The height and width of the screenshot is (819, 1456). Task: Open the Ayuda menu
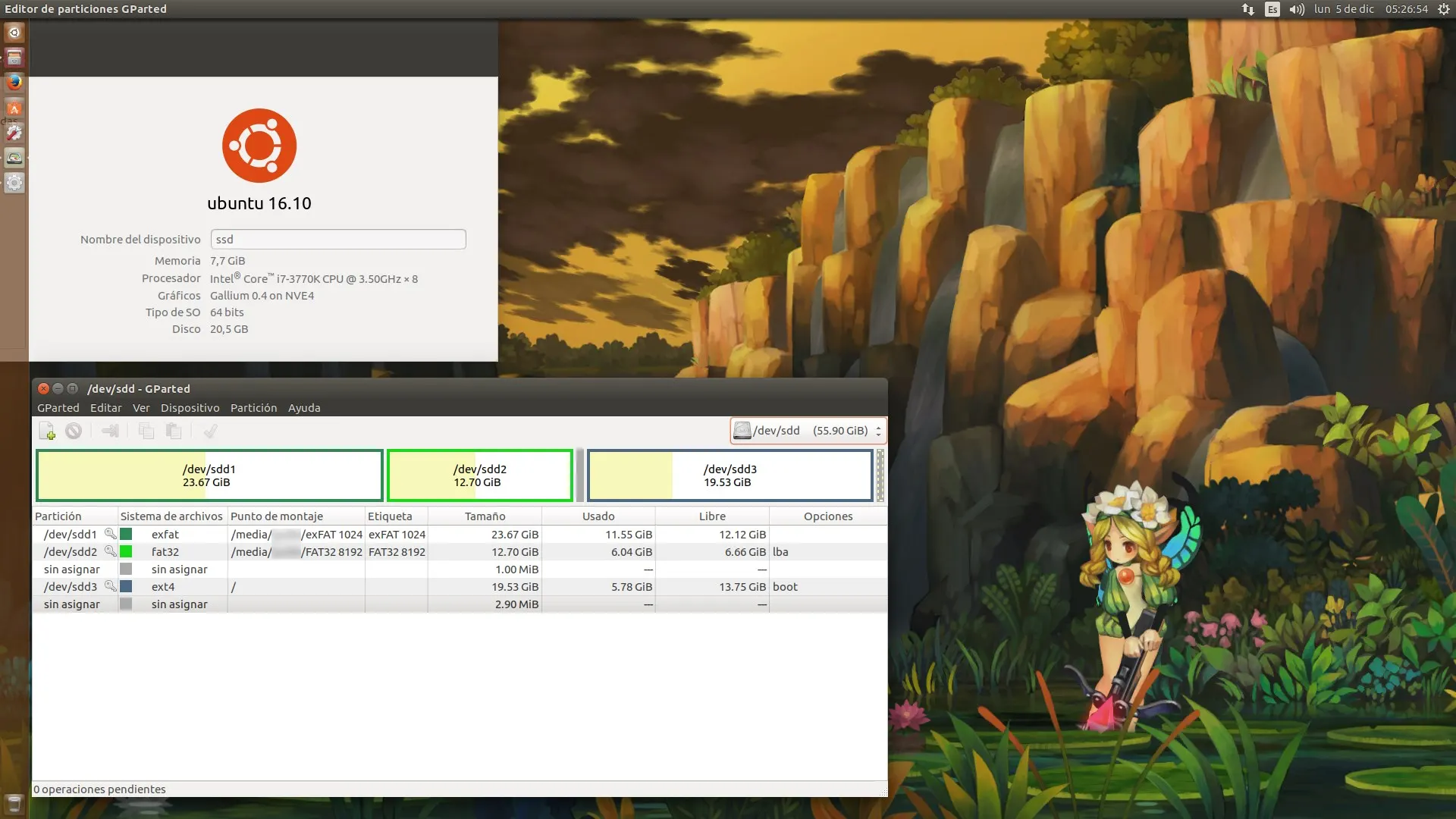[x=303, y=407]
